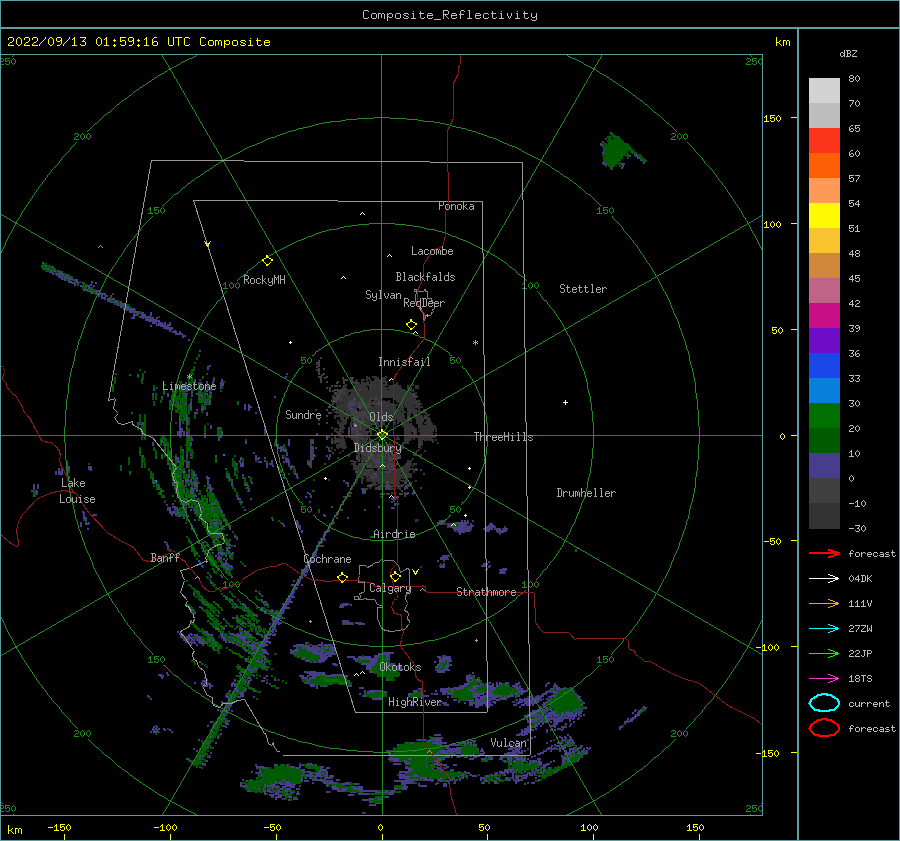
Task: Click the Blackfalds label
Action: (425, 277)
